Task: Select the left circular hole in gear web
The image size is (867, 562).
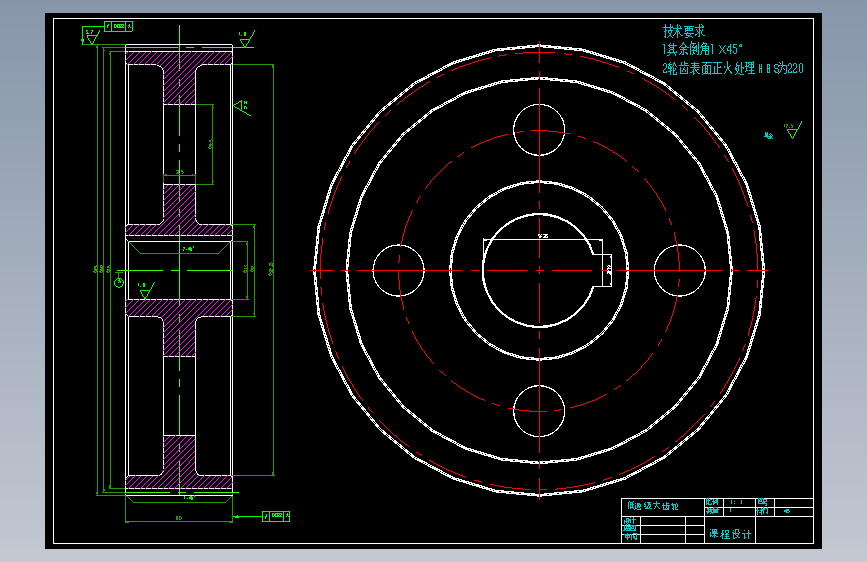Action: (x=399, y=270)
